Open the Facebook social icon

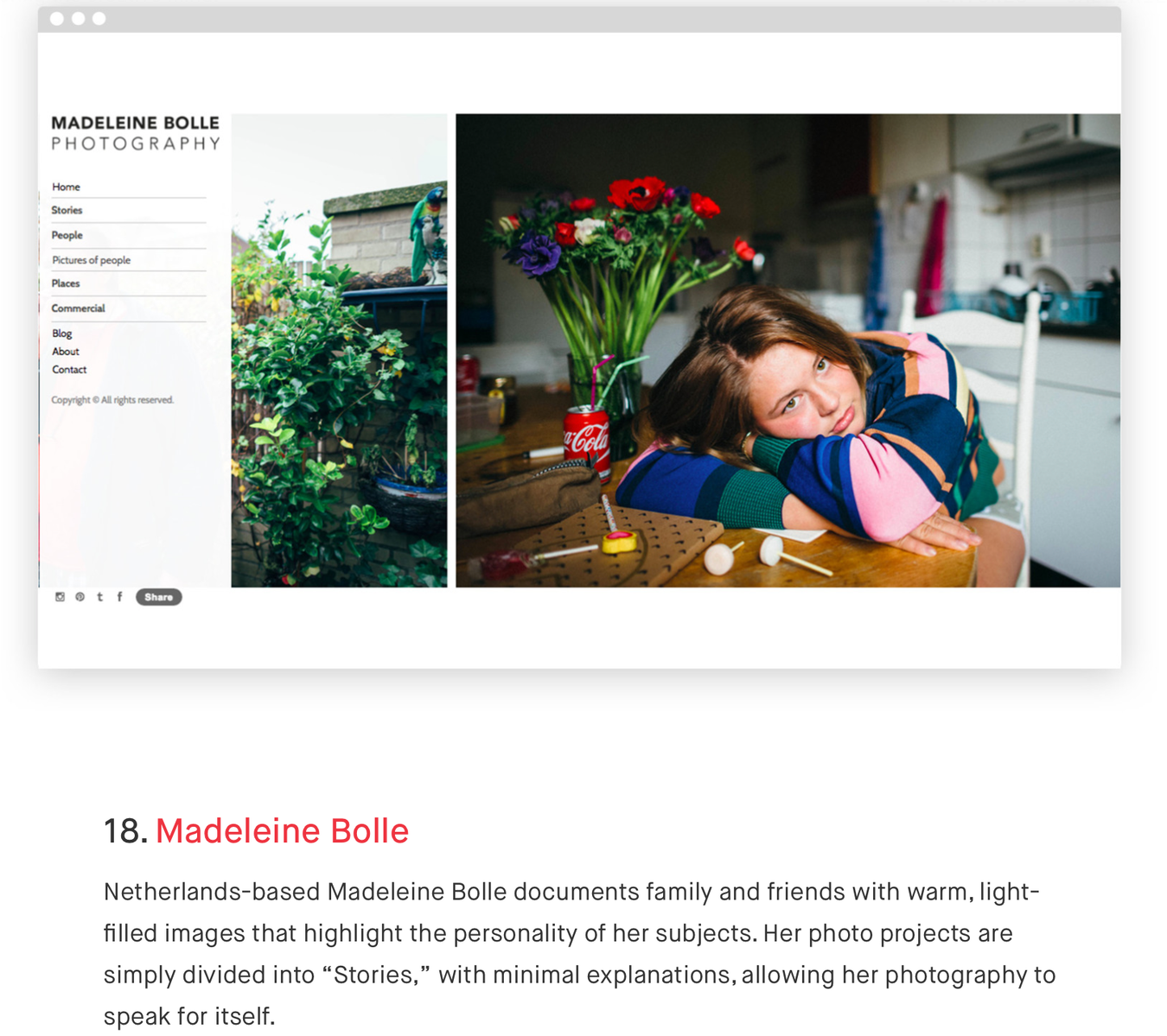tap(119, 597)
